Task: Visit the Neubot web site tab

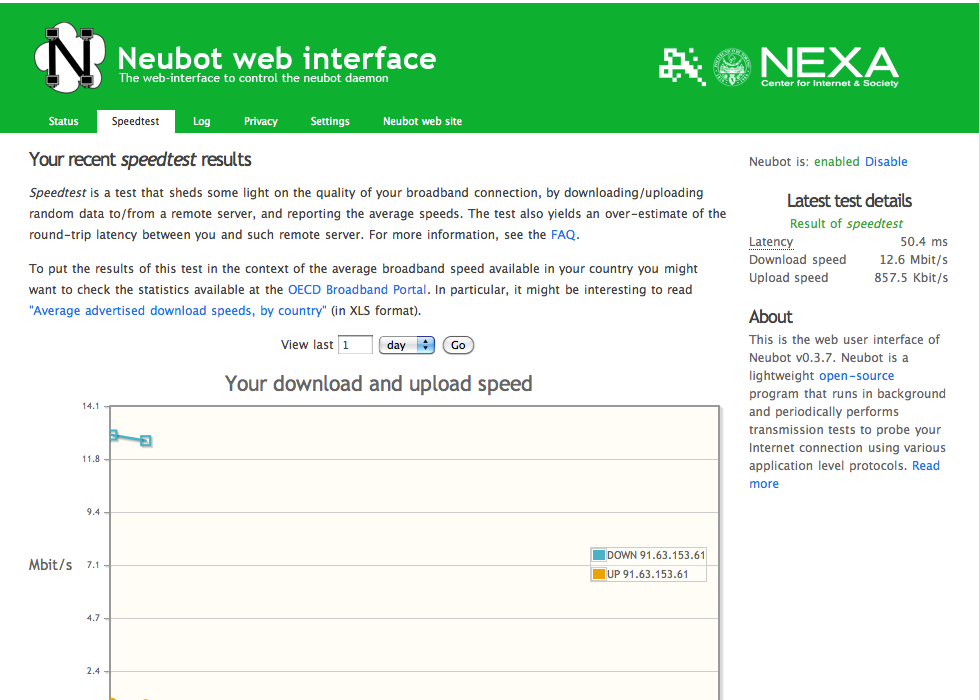Action: (x=422, y=121)
